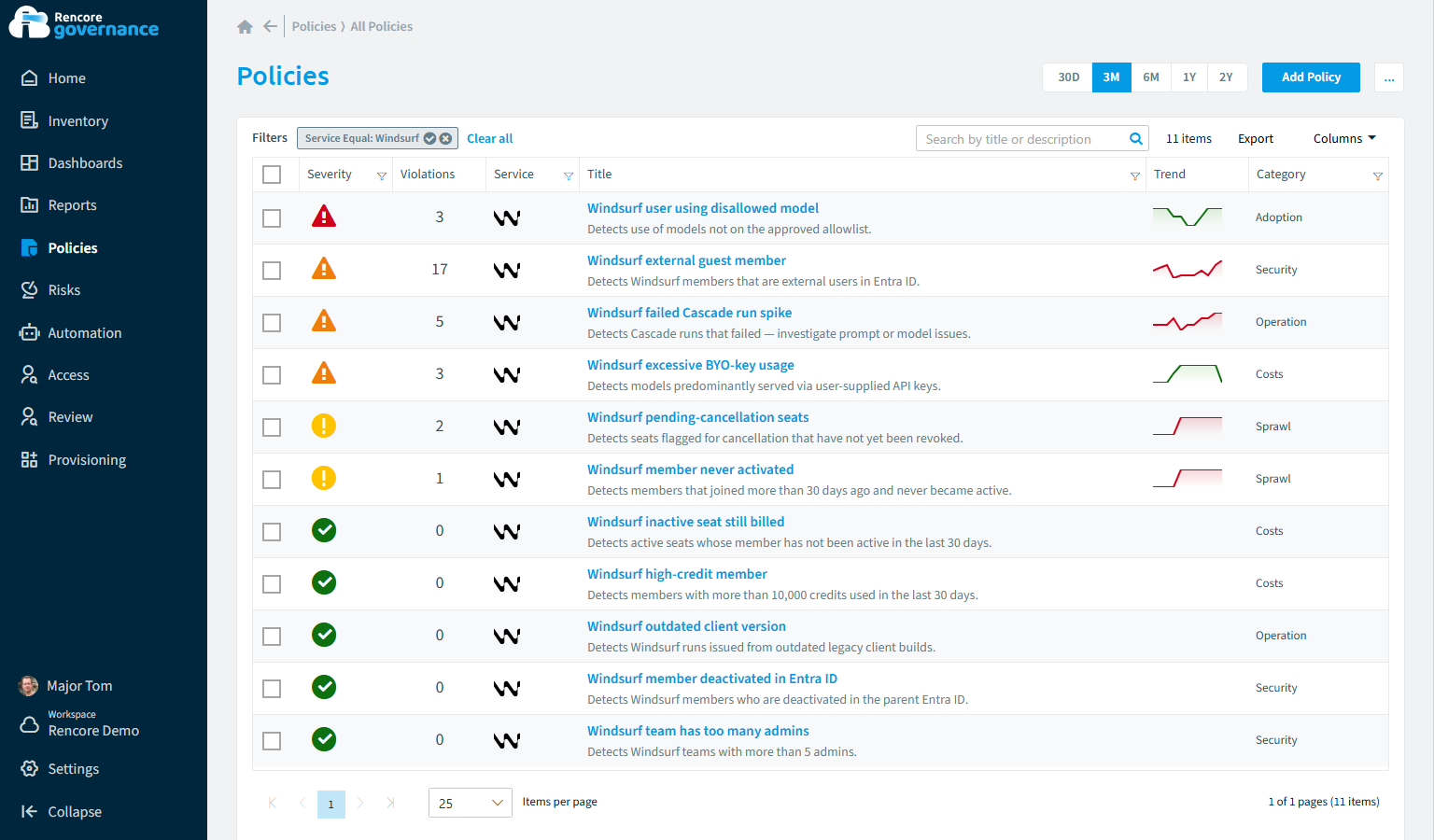
Task: Click trend sparkline for failed Cascade run spike
Action: click(x=1188, y=322)
